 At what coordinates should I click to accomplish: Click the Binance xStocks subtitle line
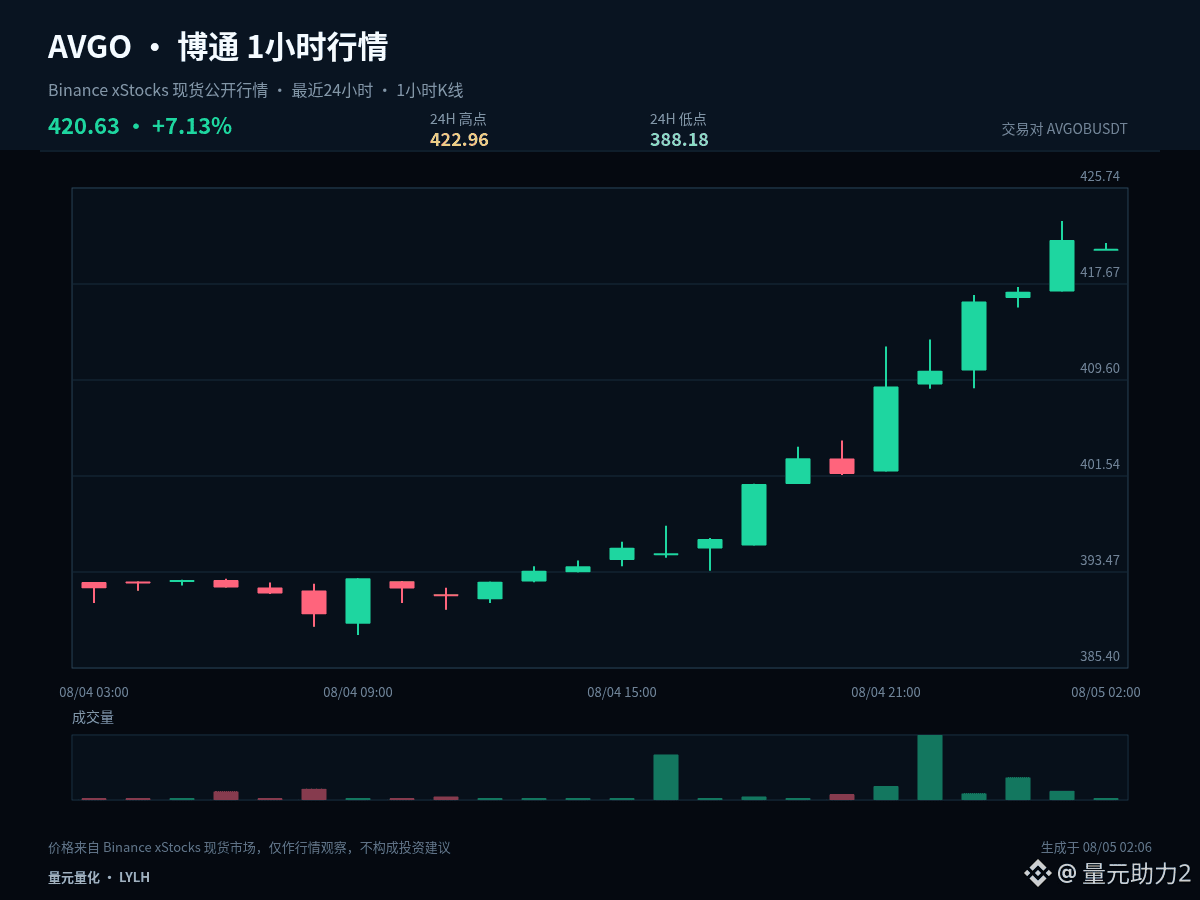(256, 90)
